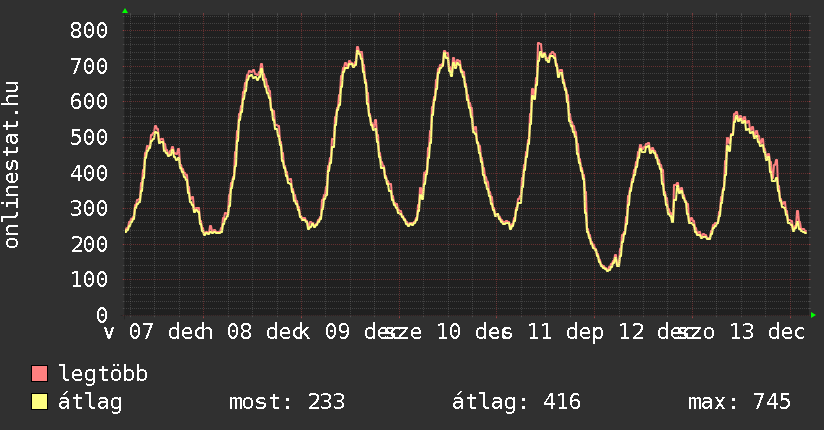Click the 500 y-axis label
The image size is (824, 430).
point(88,137)
